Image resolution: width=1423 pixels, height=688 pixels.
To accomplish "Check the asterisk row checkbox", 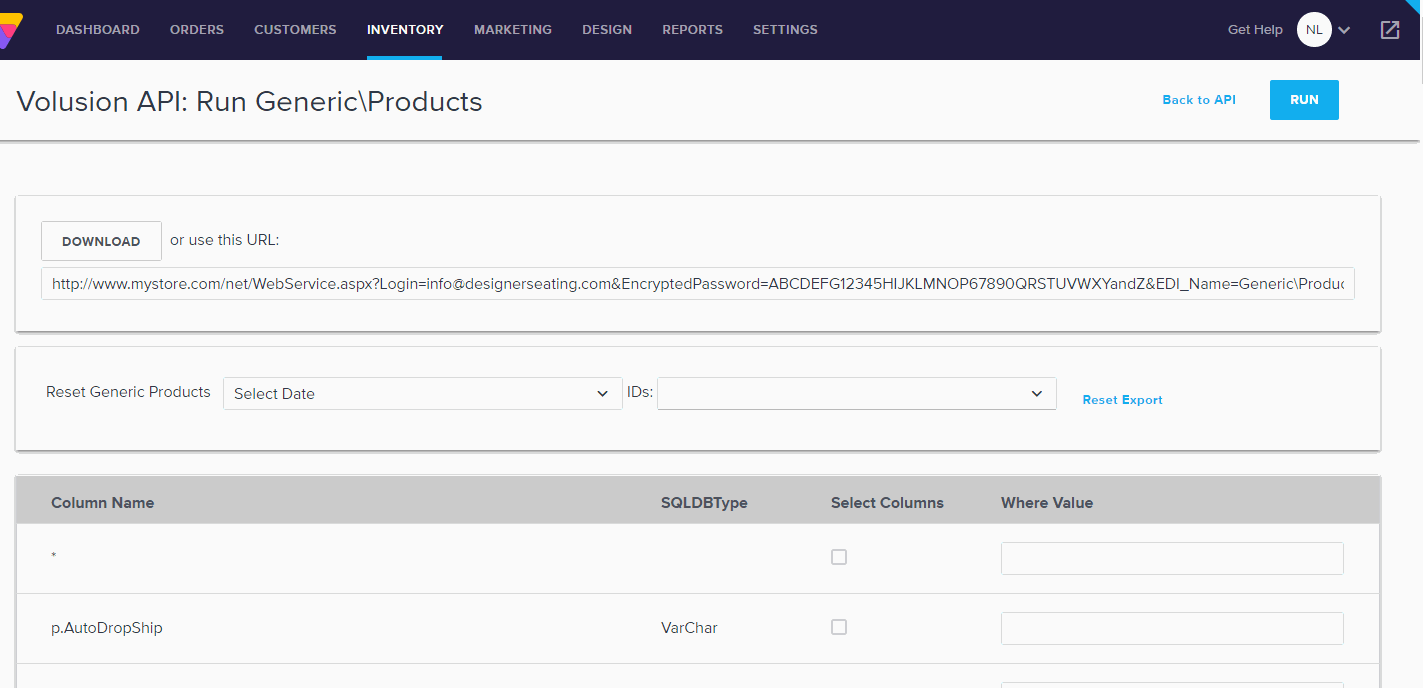I will click(x=839, y=557).
